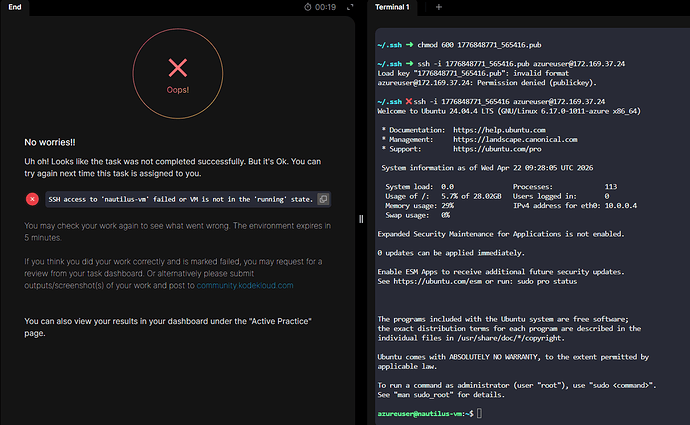Switch to the Terminal 1 tab
This screenshot has height=425, width=690.
click(393, 7)
